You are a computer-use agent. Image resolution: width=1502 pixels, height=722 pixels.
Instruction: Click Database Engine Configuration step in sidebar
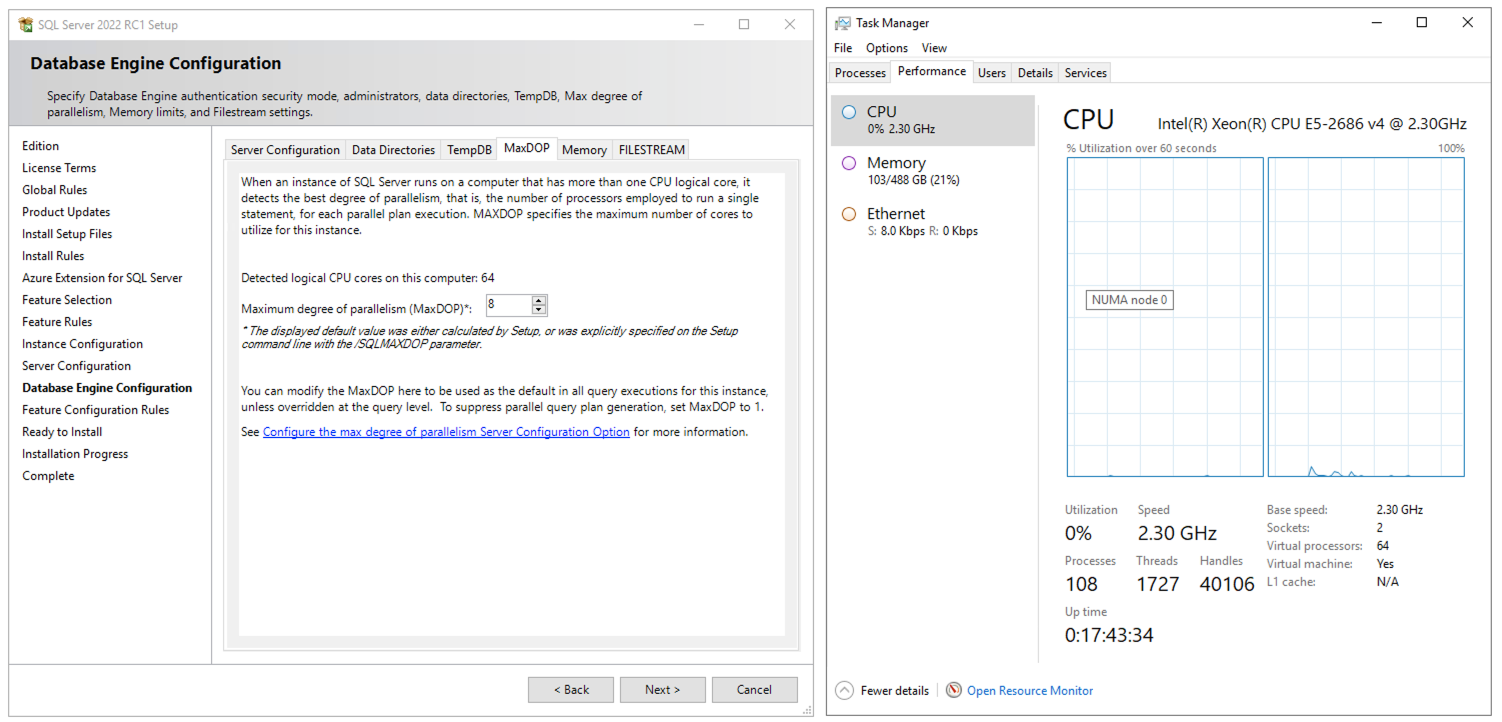[x=107, y=388]
